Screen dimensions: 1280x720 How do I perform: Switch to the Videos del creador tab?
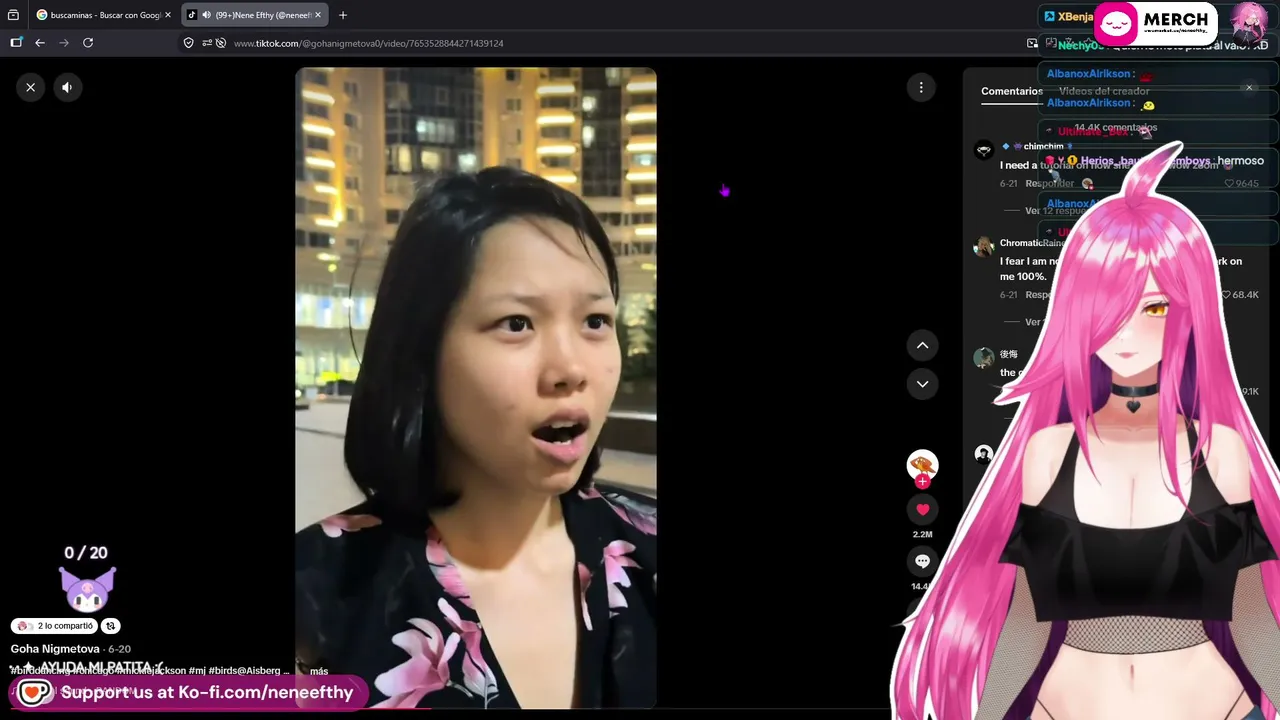tap(1104, 91)
